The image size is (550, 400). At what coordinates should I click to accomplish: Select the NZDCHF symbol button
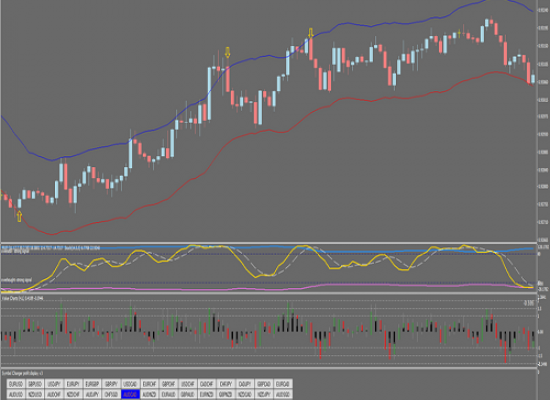click(73, 394)
